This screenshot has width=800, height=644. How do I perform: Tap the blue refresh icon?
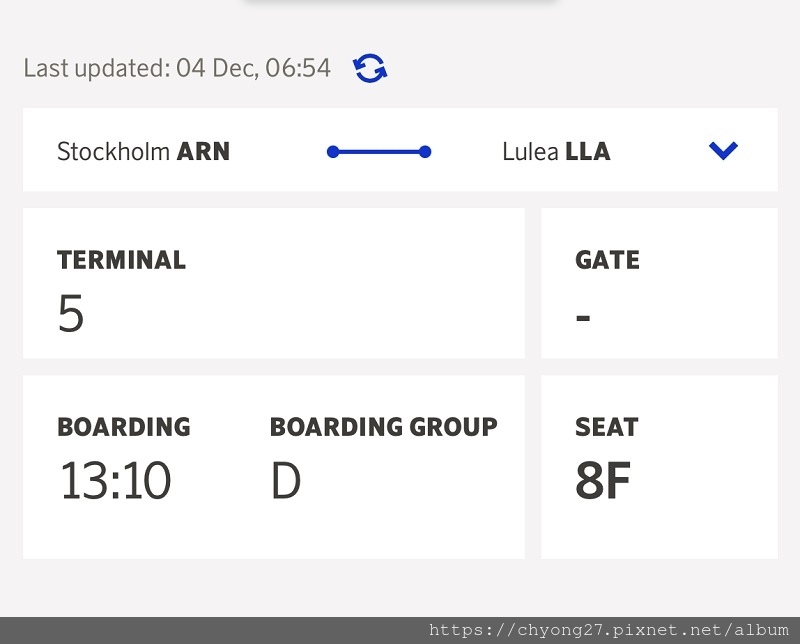370,68
